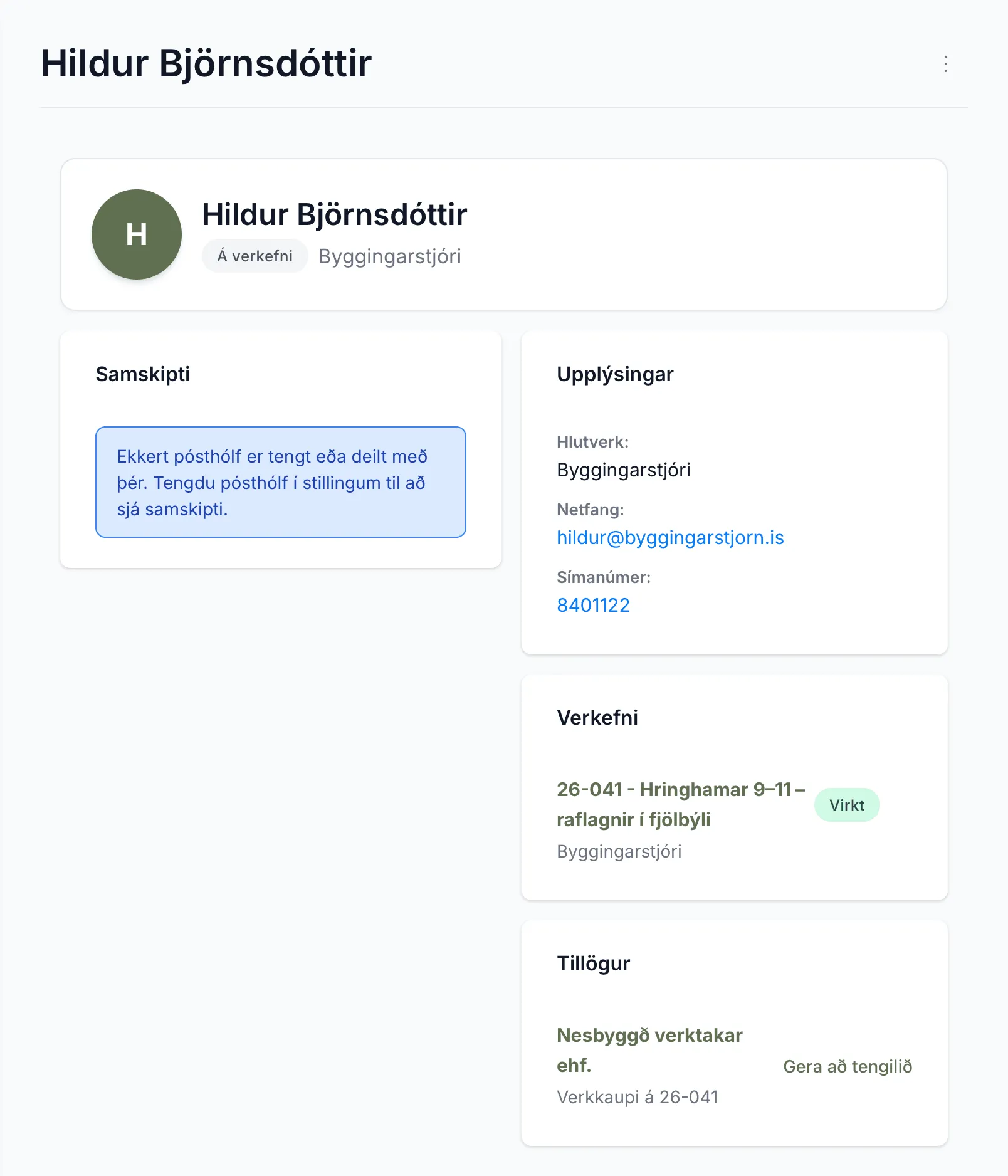1008x1176 pixels.
Task: Click 'Byggingarstjóri' value under Hlutverk
Action: tap(624, 470)
